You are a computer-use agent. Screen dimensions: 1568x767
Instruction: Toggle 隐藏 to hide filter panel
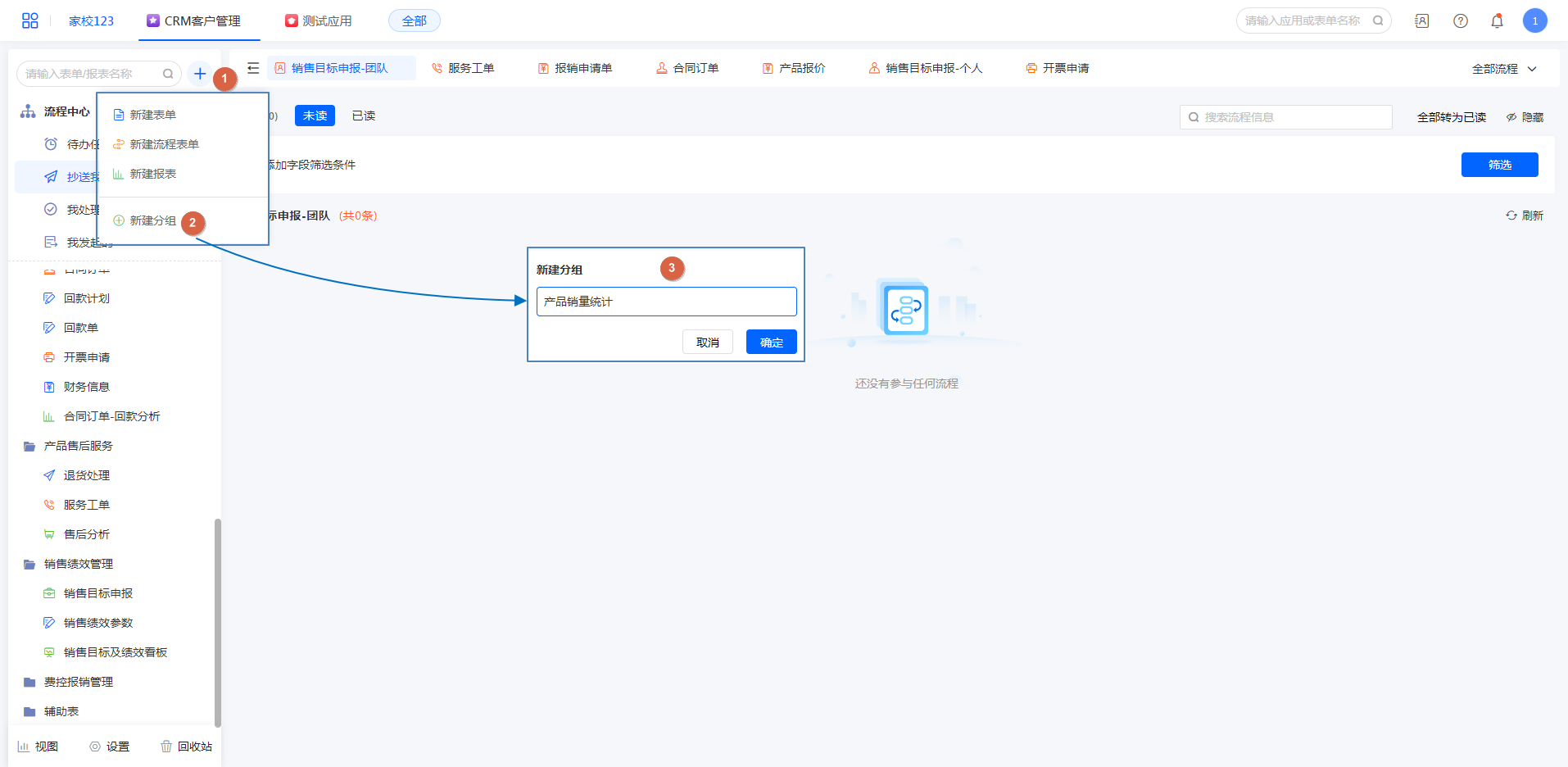coord(1525,117)
